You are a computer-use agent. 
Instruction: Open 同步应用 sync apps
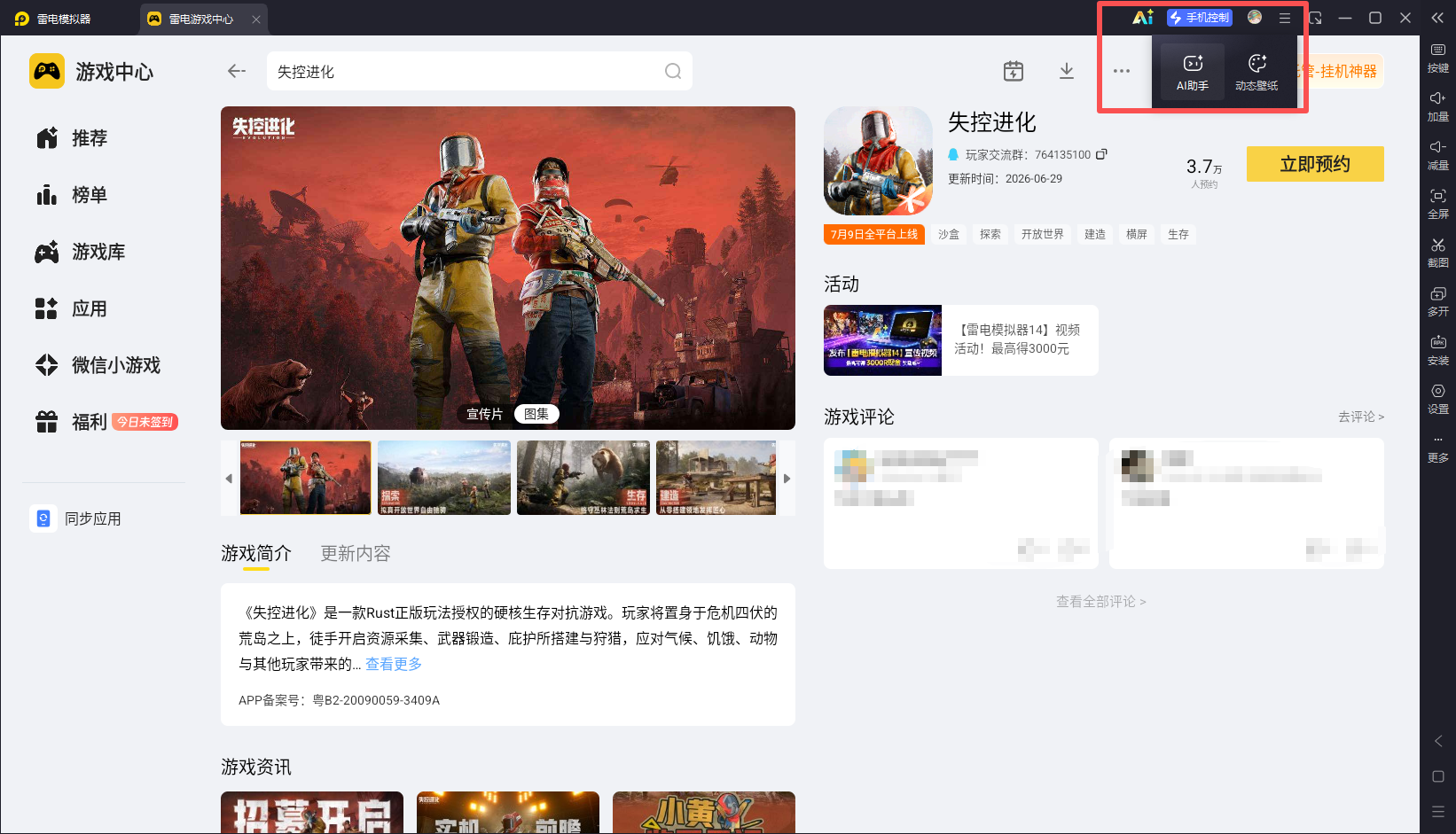tap(76, 518)
